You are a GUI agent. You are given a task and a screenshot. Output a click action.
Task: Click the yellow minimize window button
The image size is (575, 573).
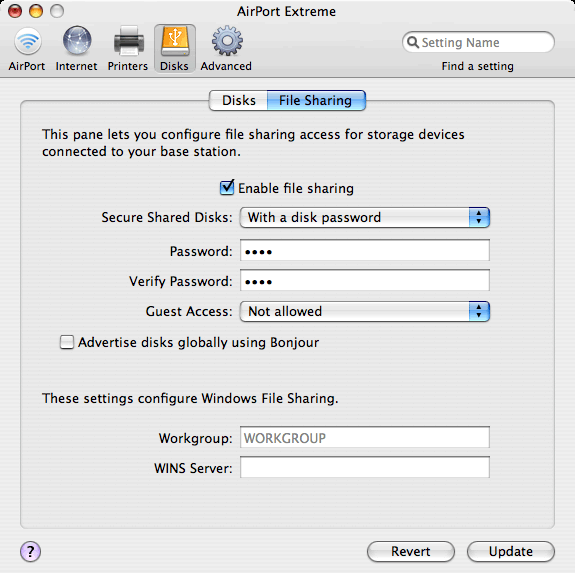tap(36, 11)
